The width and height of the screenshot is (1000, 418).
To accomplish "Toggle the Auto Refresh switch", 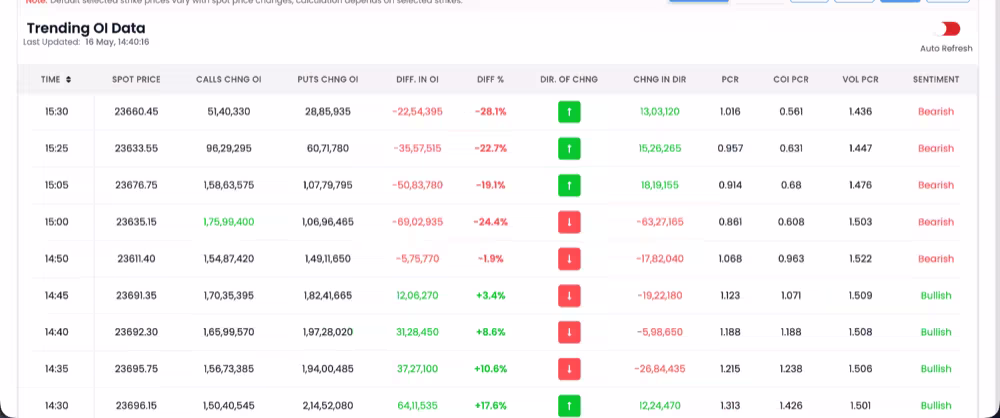I will 948,29.
